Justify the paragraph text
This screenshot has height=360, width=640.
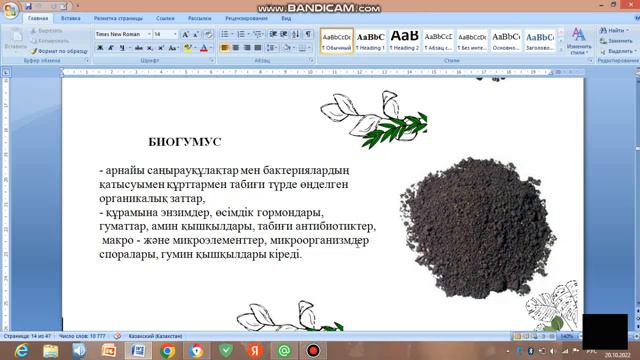coord(258,48)
